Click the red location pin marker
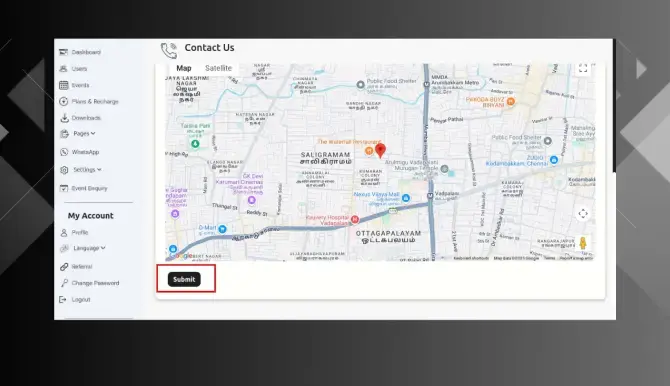This screenshot has height=386, width=670. pyautogui.click(x=380, y=150)
